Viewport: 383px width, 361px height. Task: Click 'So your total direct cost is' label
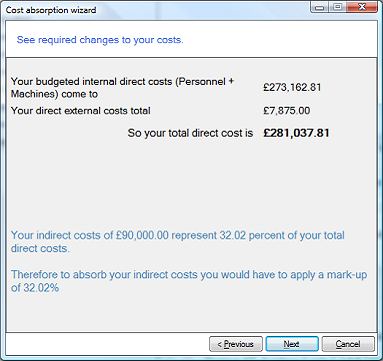coord(190,133)
